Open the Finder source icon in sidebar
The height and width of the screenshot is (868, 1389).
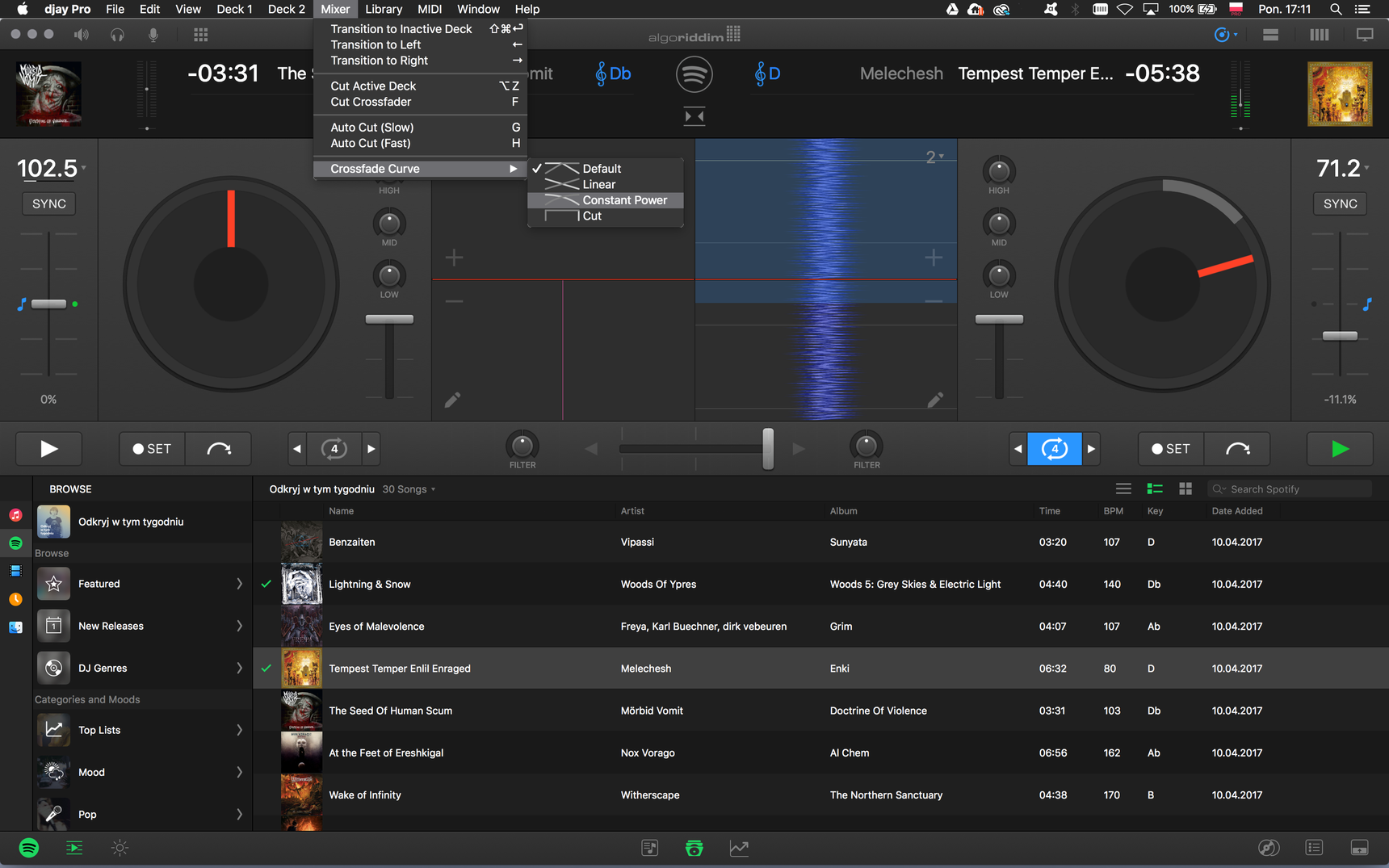15,627
